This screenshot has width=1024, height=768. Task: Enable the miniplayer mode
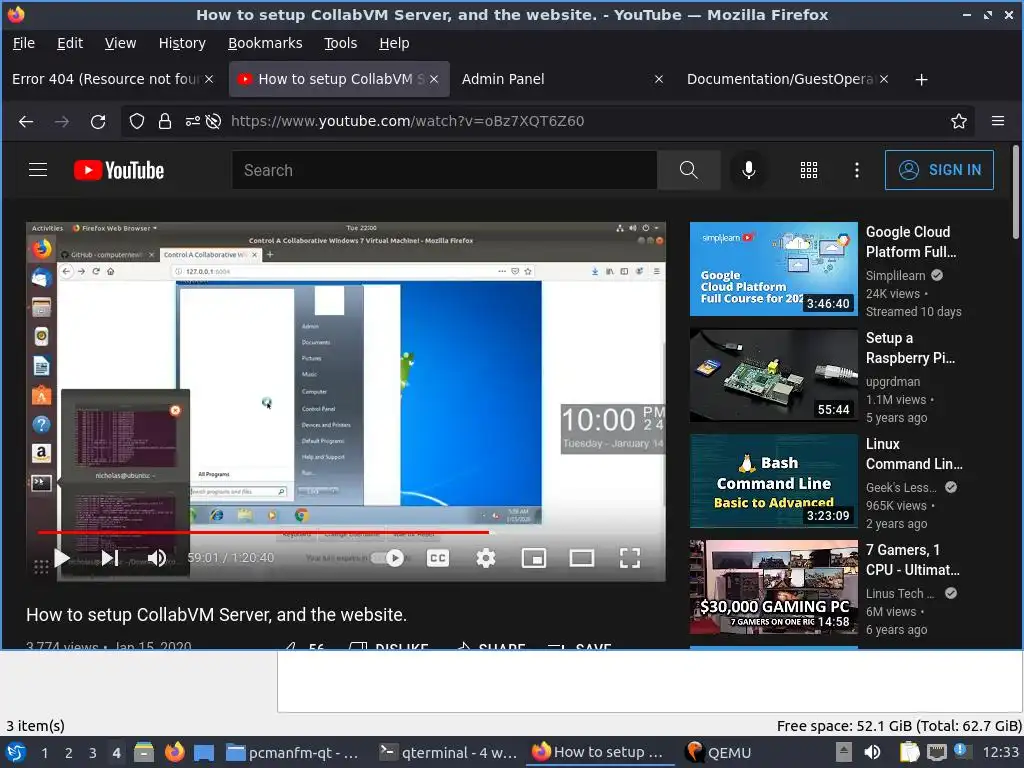(x=534, y=558)
